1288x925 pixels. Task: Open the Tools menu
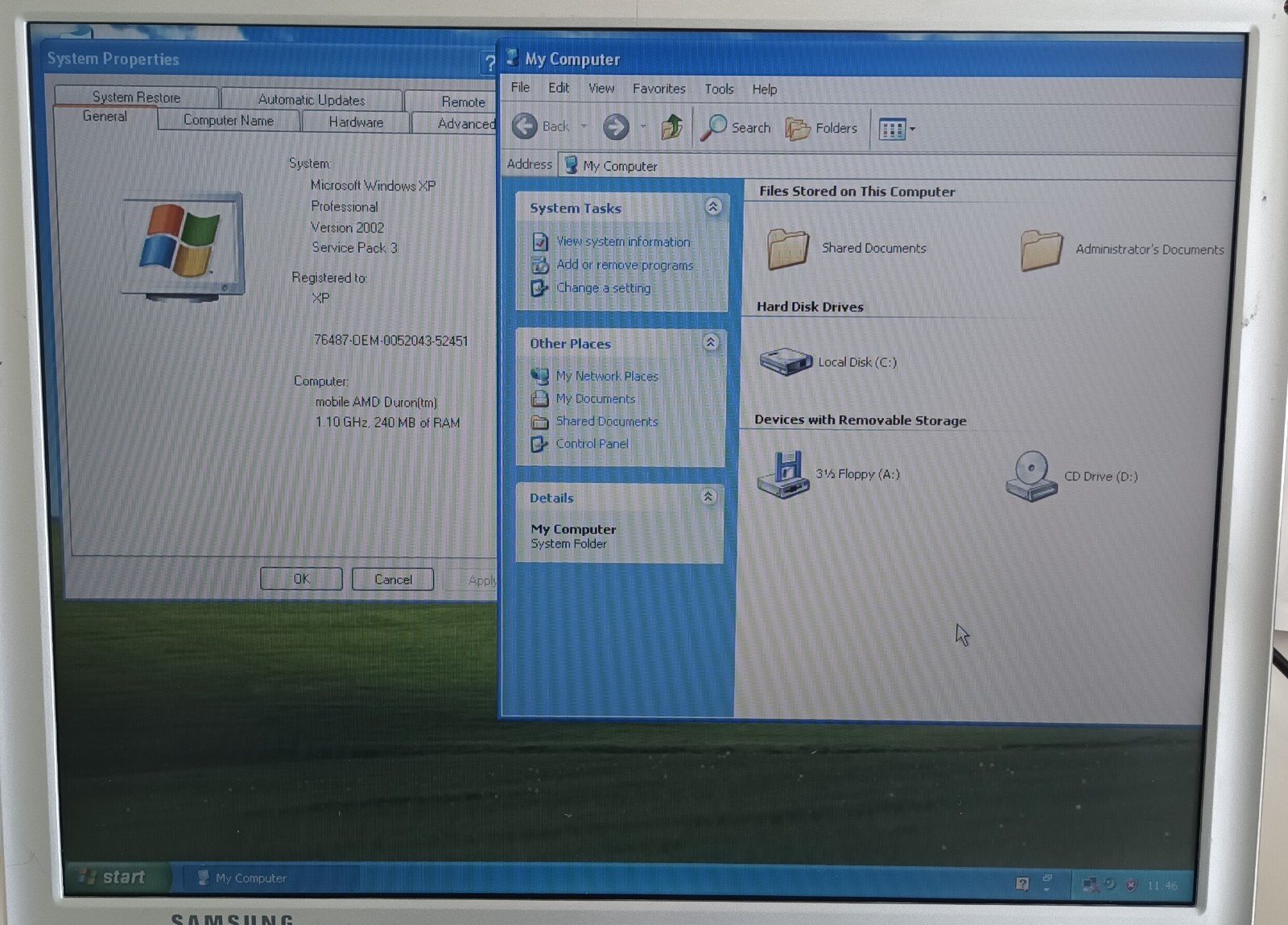pos(719,89)
